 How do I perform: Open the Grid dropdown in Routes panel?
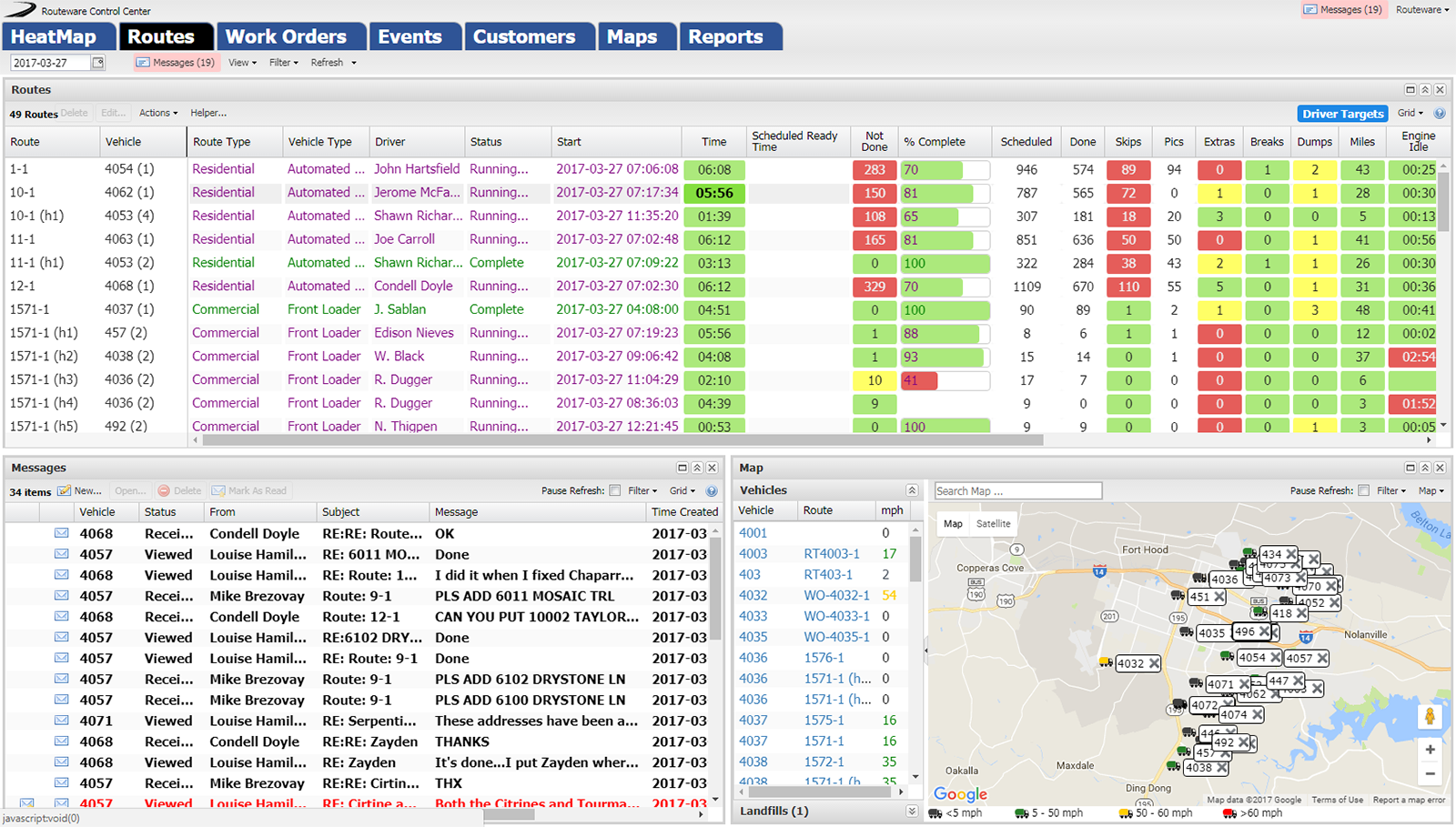(x=1409, y=113)
